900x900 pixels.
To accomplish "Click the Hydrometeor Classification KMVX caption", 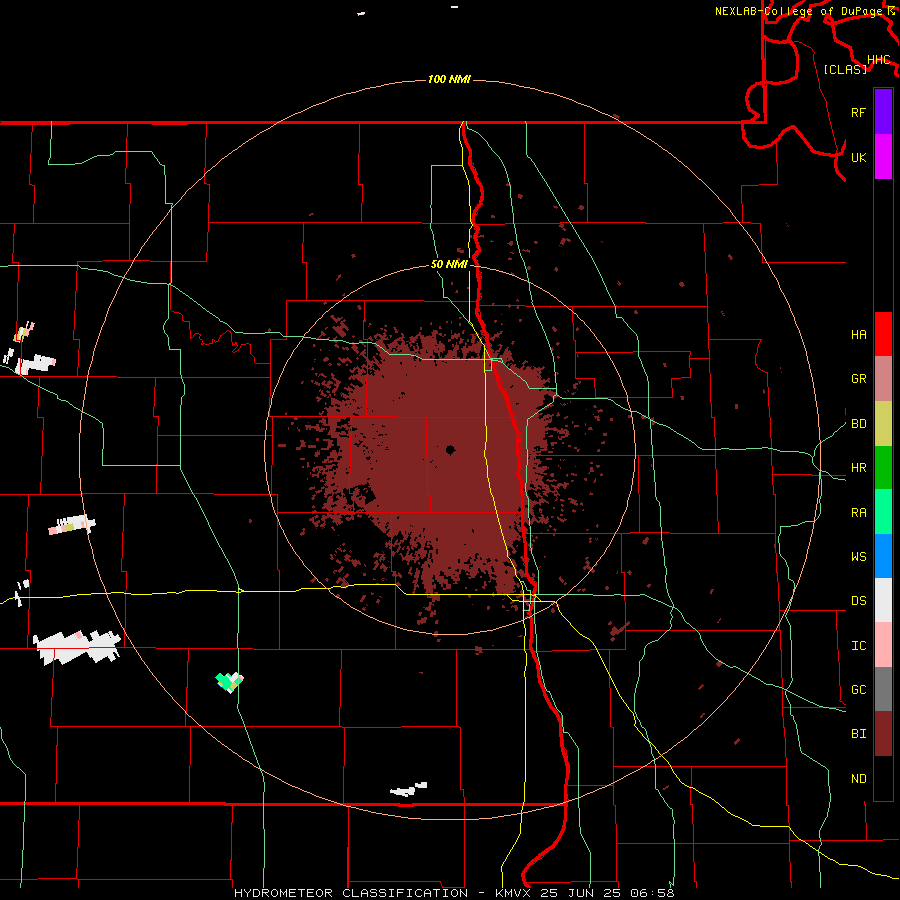I will click(x=454, y=893).
